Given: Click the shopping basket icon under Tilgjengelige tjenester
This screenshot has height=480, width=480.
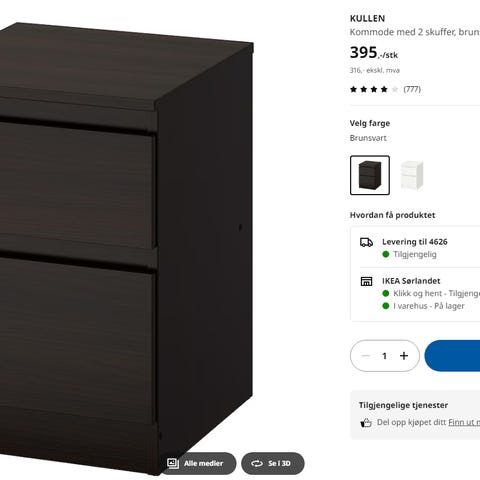Looking at the screenshot, I should 366,423.
